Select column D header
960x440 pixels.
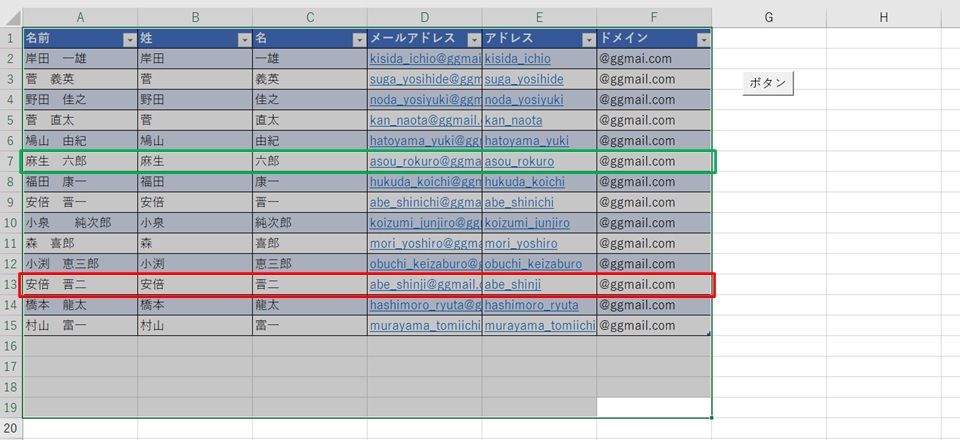click(x=425, y=18)
